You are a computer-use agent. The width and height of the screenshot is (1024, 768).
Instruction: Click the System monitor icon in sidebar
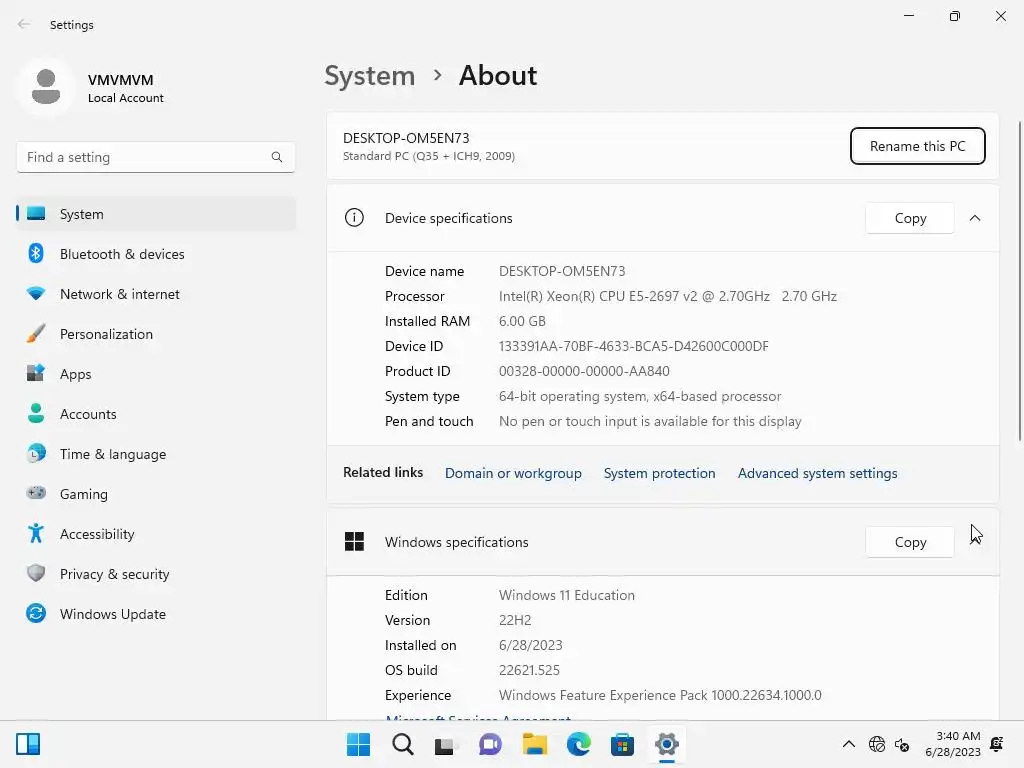(x=36, y=214)
